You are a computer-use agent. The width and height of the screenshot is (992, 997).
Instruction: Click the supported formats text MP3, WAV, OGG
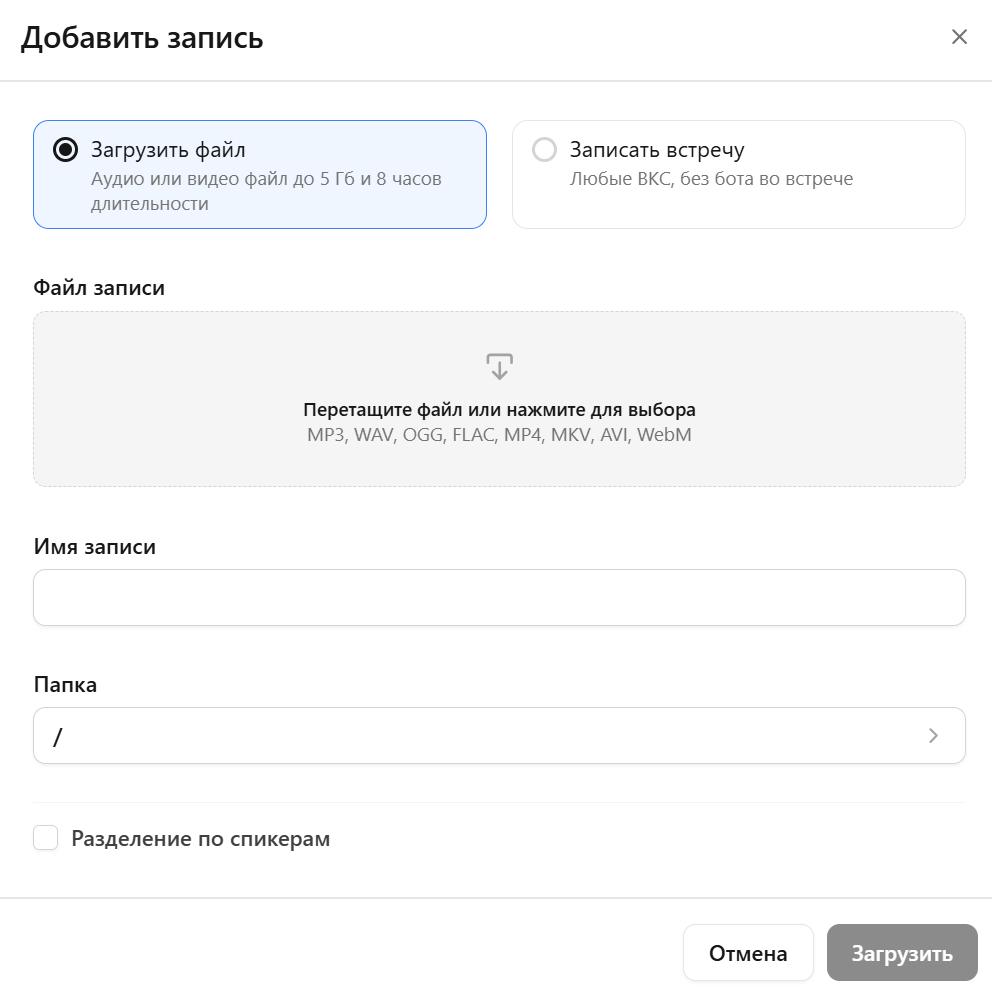[x=497, y=434]
